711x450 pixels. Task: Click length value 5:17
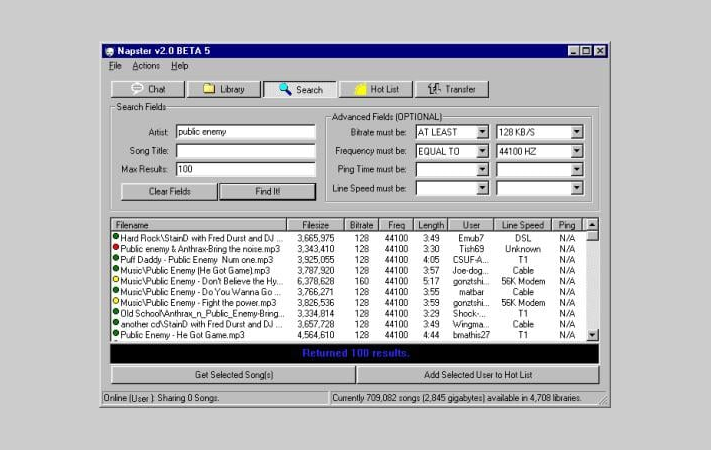point(431,282)
